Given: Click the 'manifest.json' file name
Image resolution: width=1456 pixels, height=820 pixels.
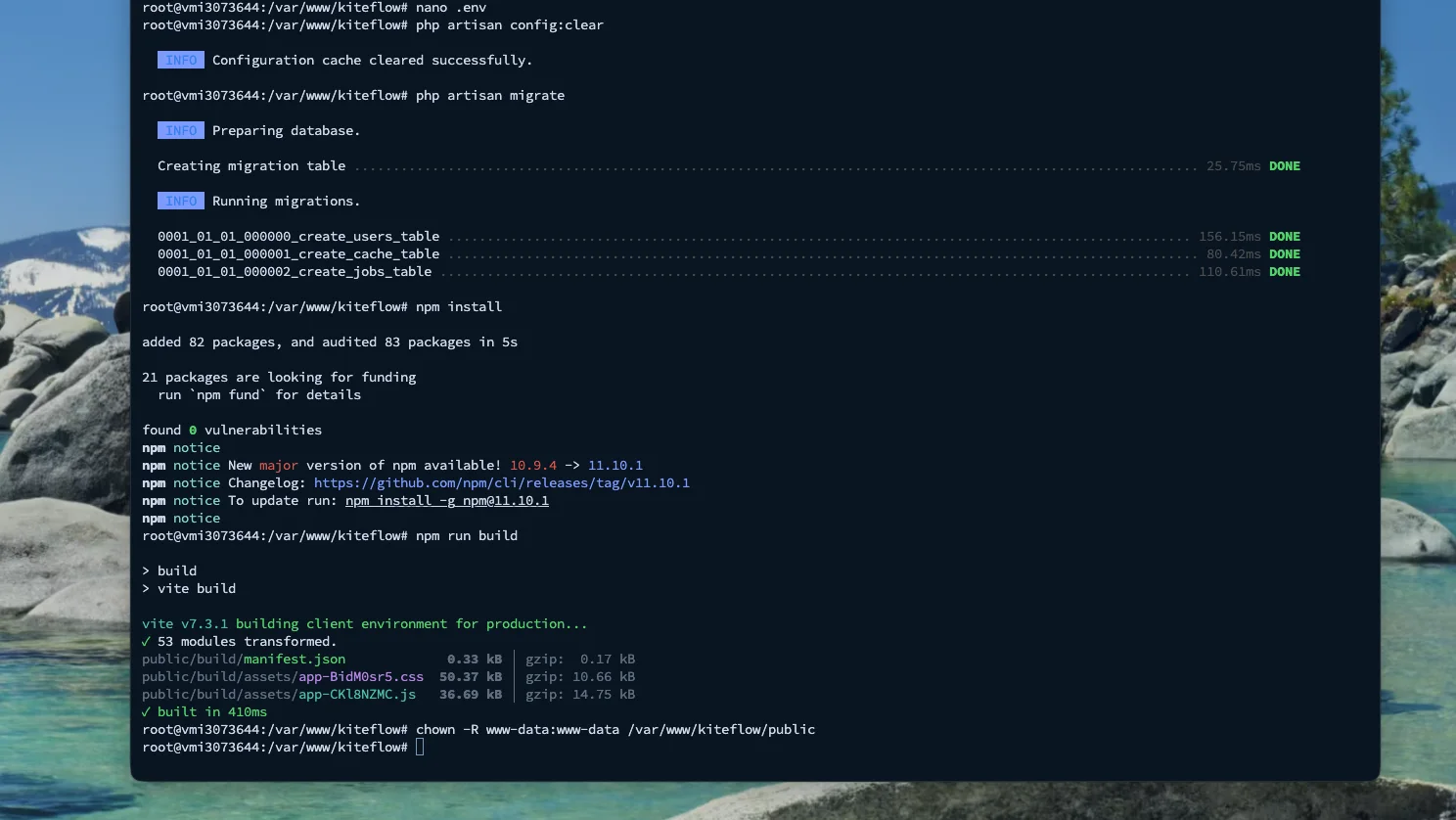Looking at the screenshot, I should coord(295,659).
